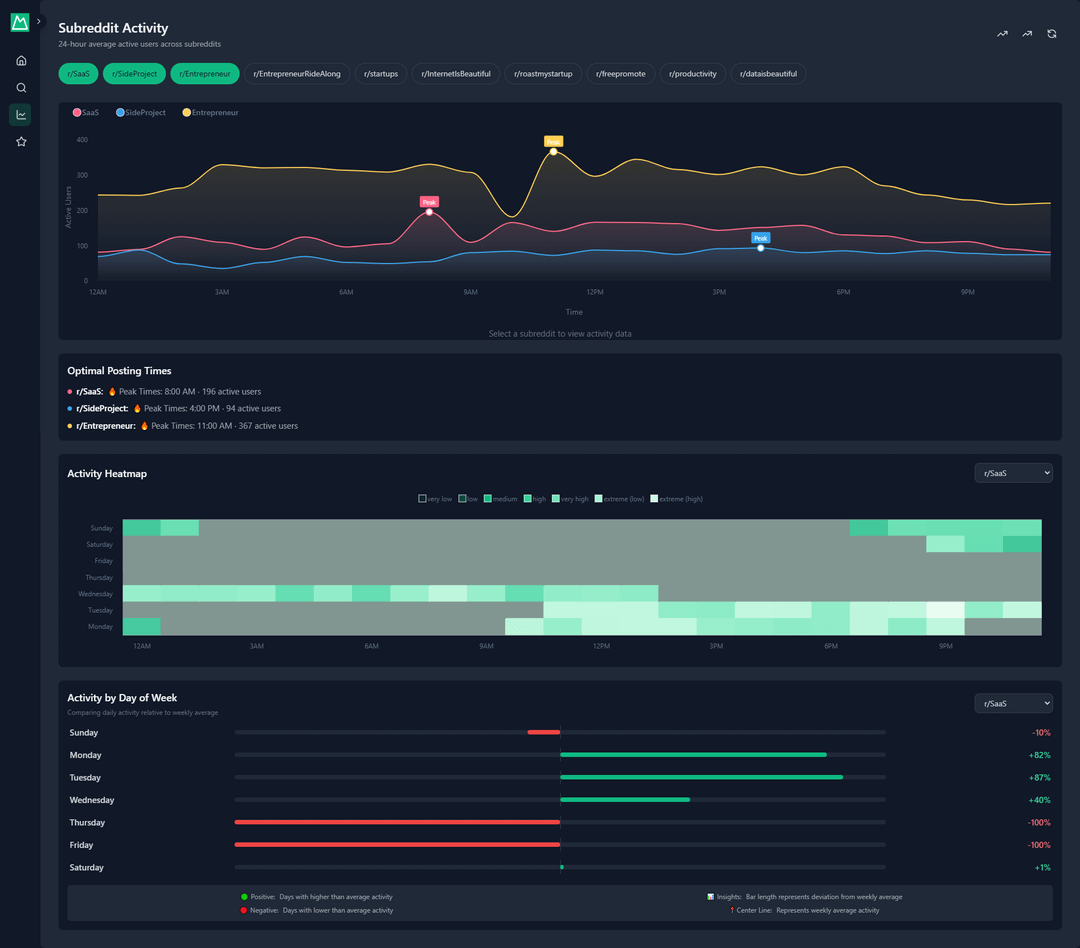
Task: Deselect the r/Entrepreneur subreddit chip
Action: [205, 74]
